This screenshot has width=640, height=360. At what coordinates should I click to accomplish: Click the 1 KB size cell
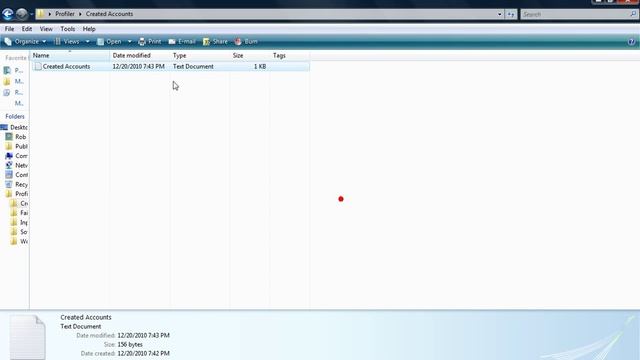(x=260, y=67)
